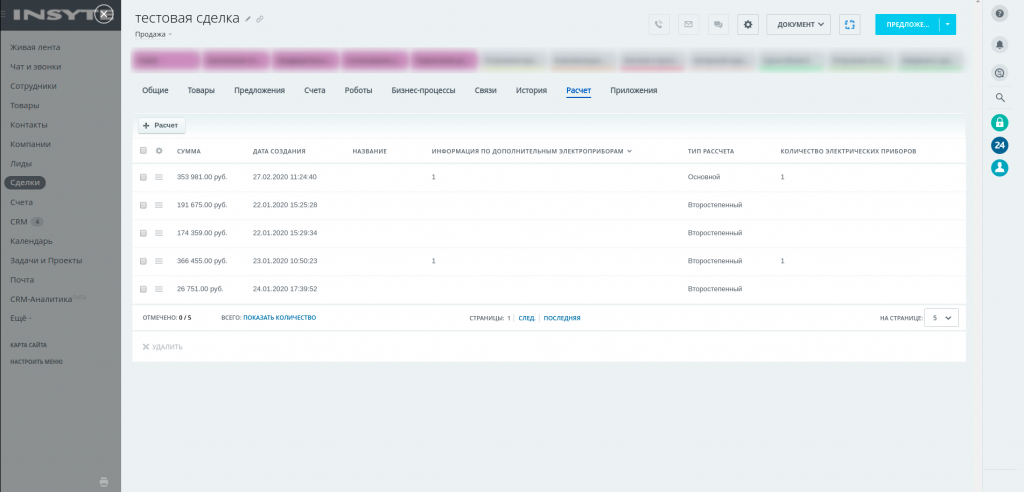Open help question mark icon
The height and width of the screenshot is (492, 1024).
click(999, 13)
